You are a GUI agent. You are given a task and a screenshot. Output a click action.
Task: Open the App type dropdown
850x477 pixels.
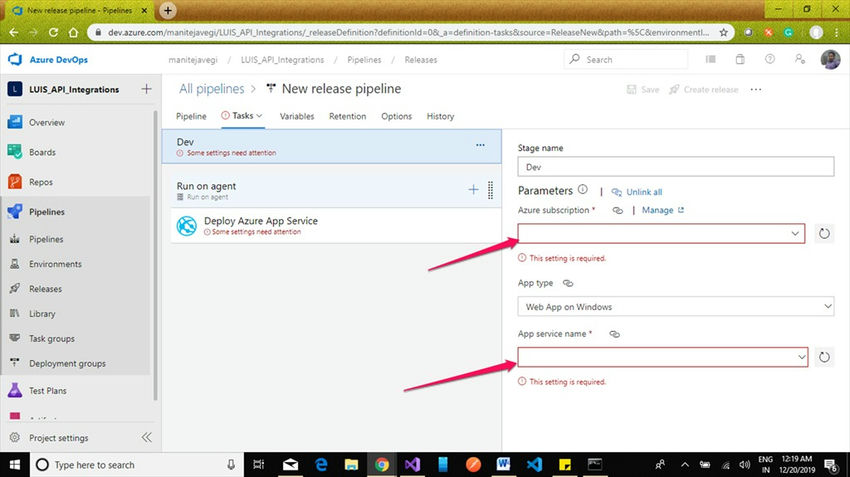(675, 307)
